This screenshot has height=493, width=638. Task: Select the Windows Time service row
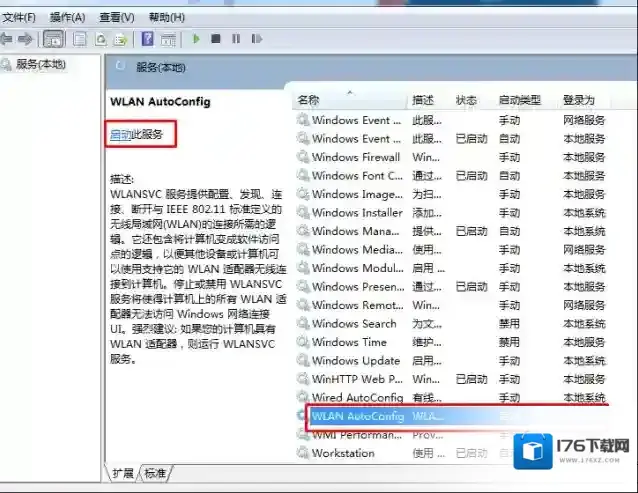coord(452,342)
